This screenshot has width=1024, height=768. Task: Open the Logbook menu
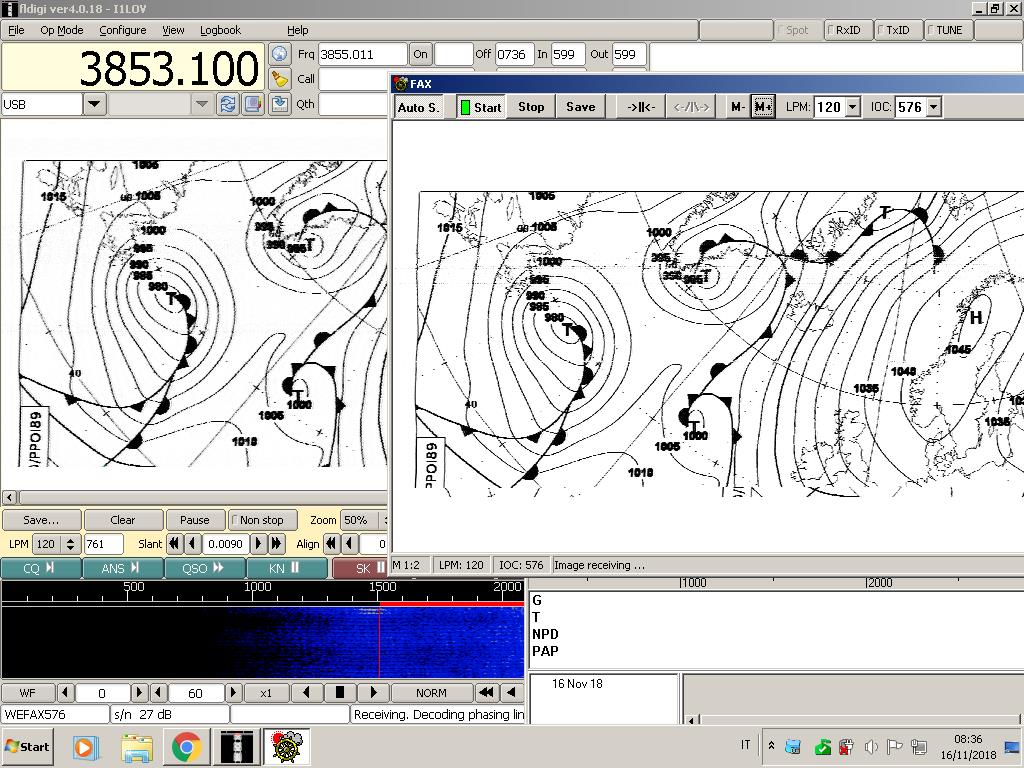pyautogui.click(x=220, y=30)
